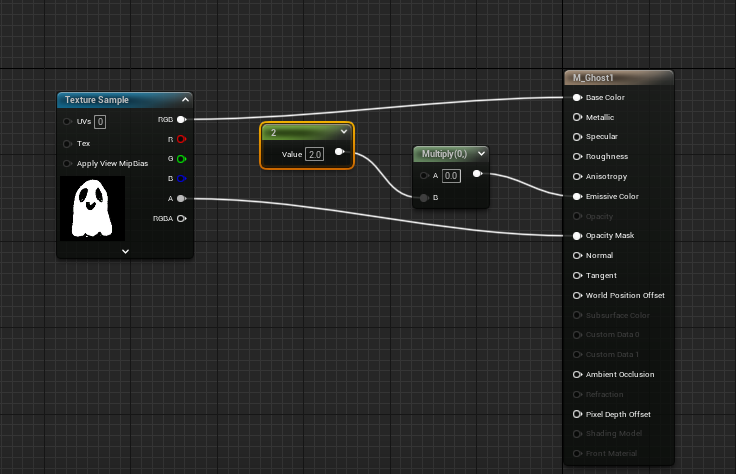Expand the chevron under the ghost thumbnail
736x474 pixels.
click(125, 251)
